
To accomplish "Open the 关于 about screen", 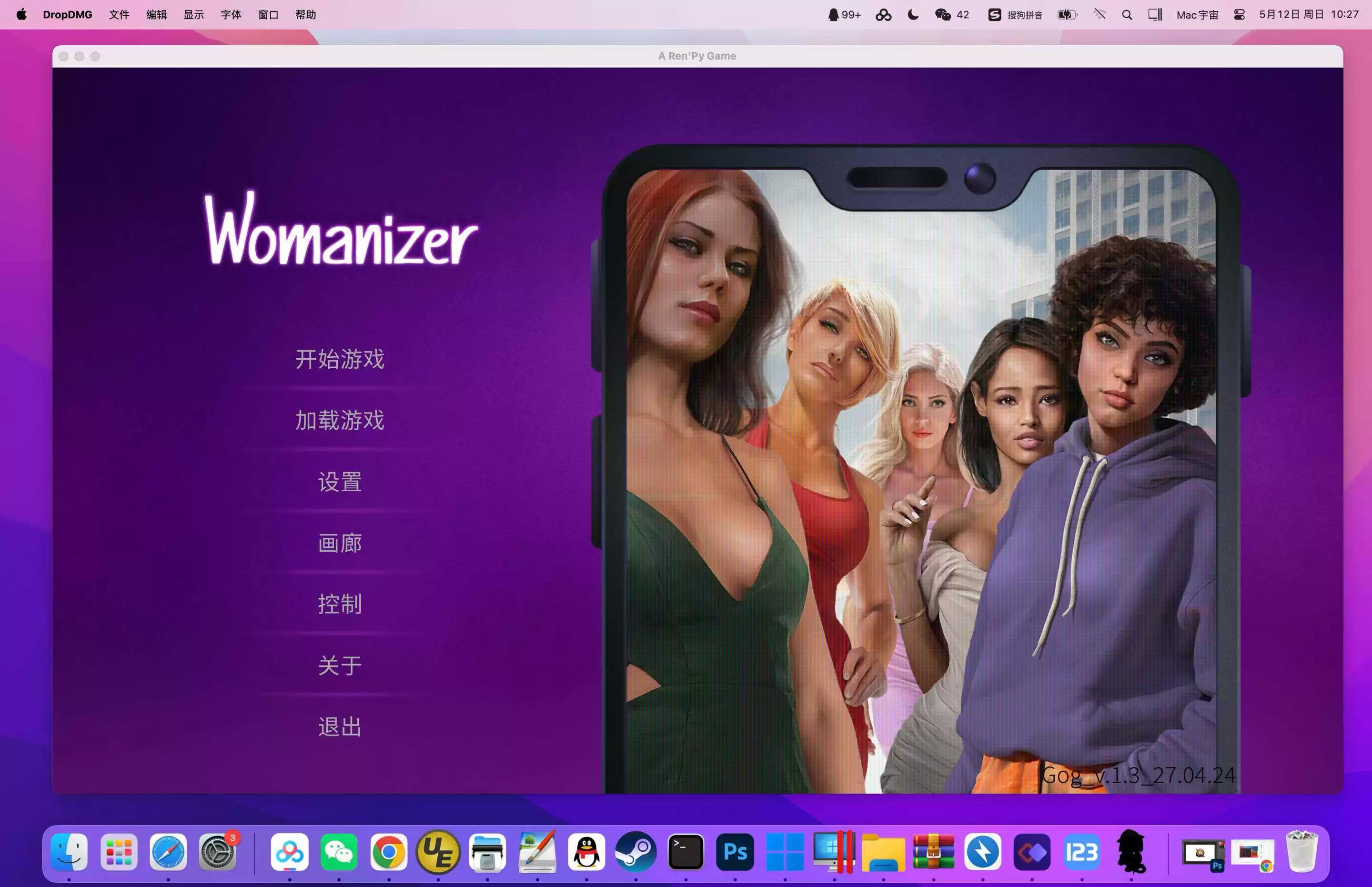I will pyautogui.click(x=340, y=666).
